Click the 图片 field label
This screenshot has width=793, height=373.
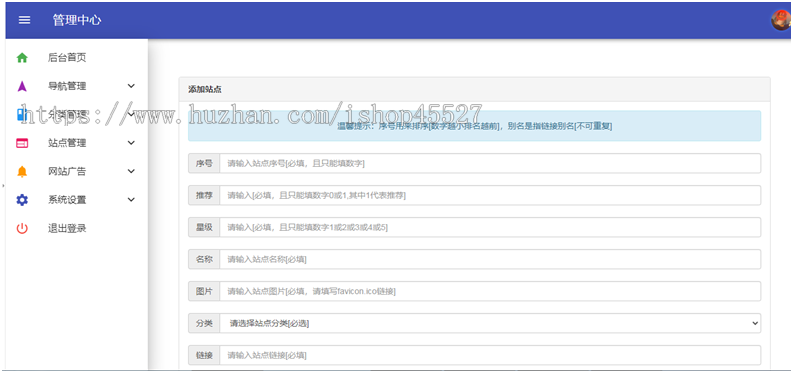[204, 291]
